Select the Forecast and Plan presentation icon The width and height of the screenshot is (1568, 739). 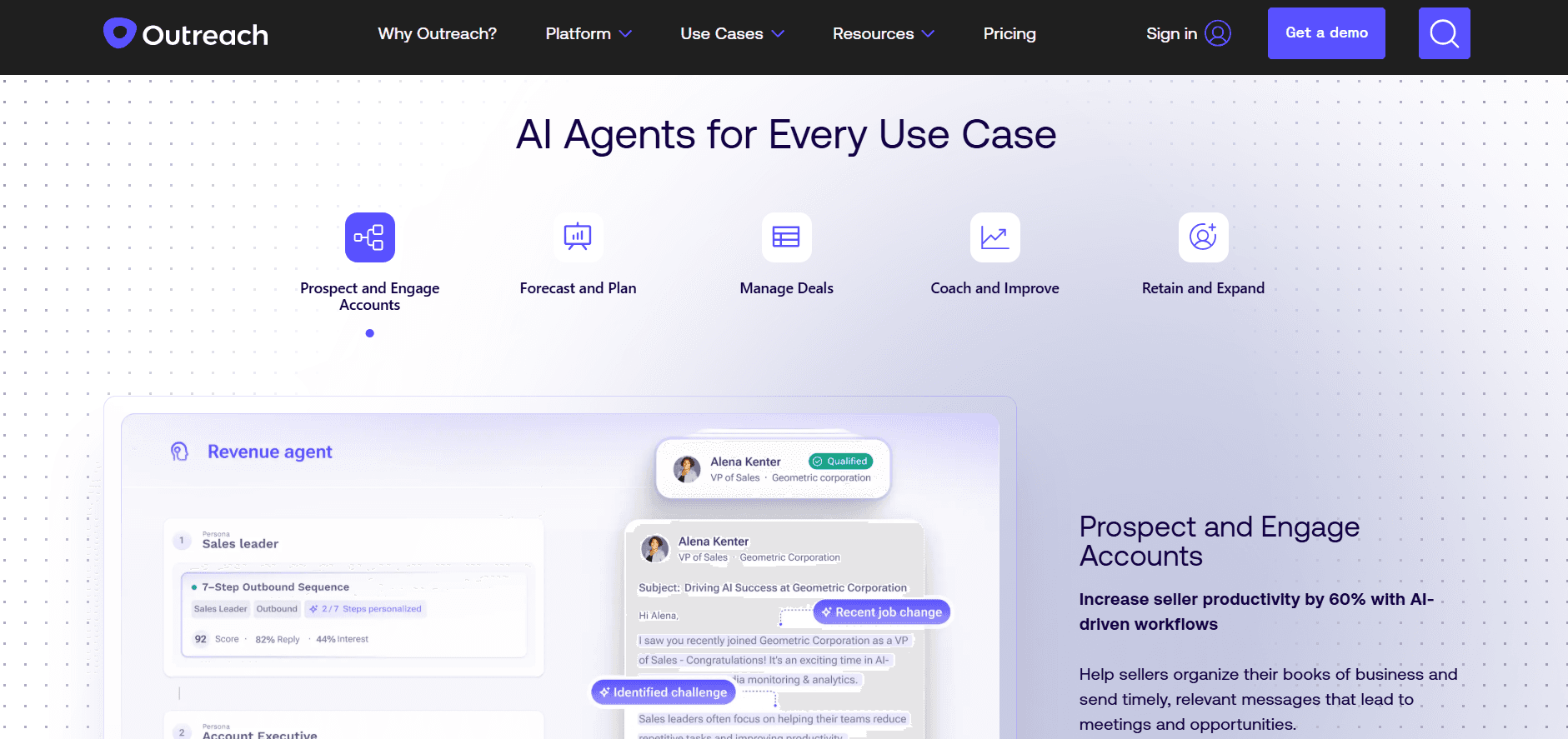click(579, 237)
